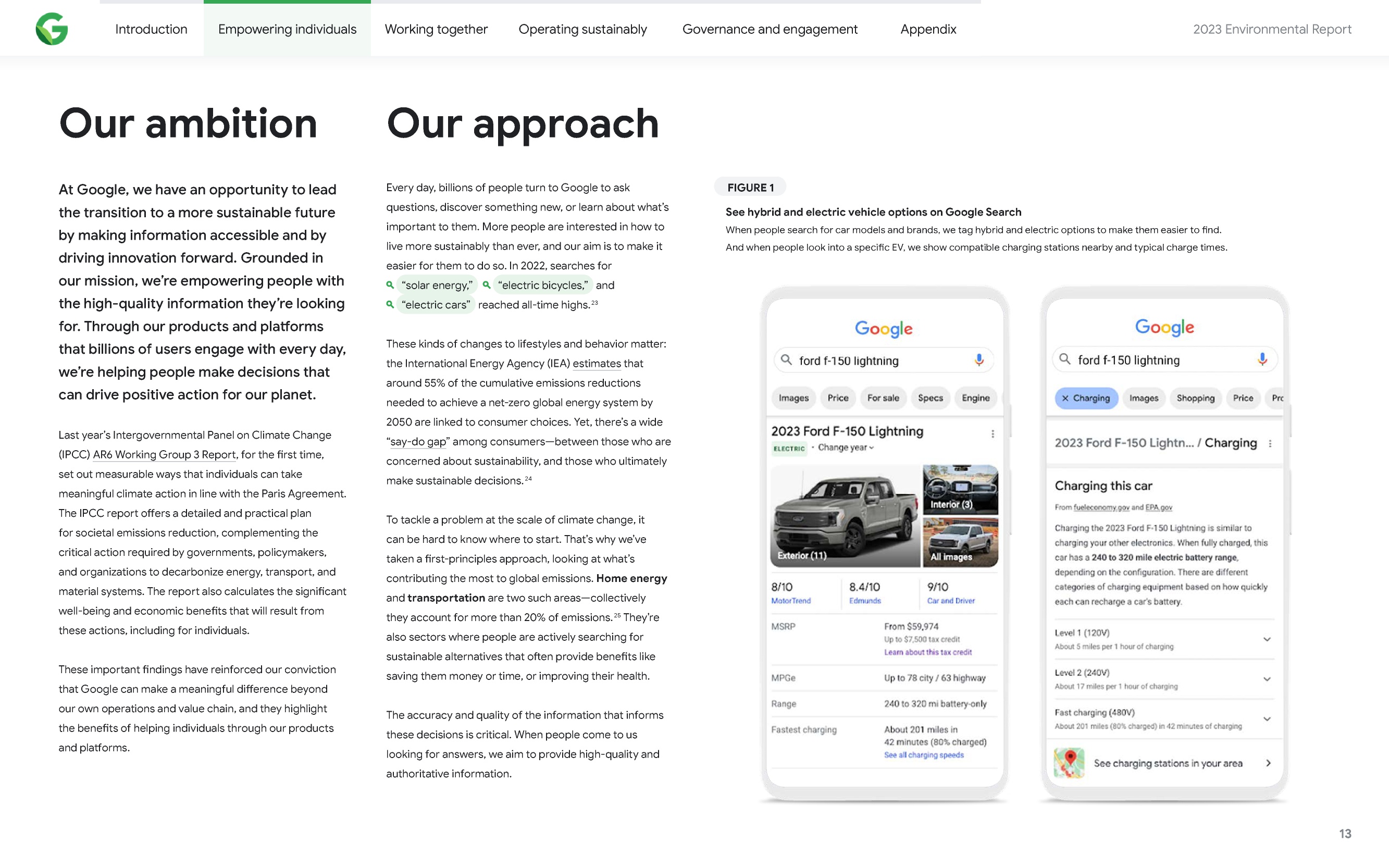The image size is (1389, 868).
Task: Expand the Level 2 (240V) chevron
Action: point(1267,679)
